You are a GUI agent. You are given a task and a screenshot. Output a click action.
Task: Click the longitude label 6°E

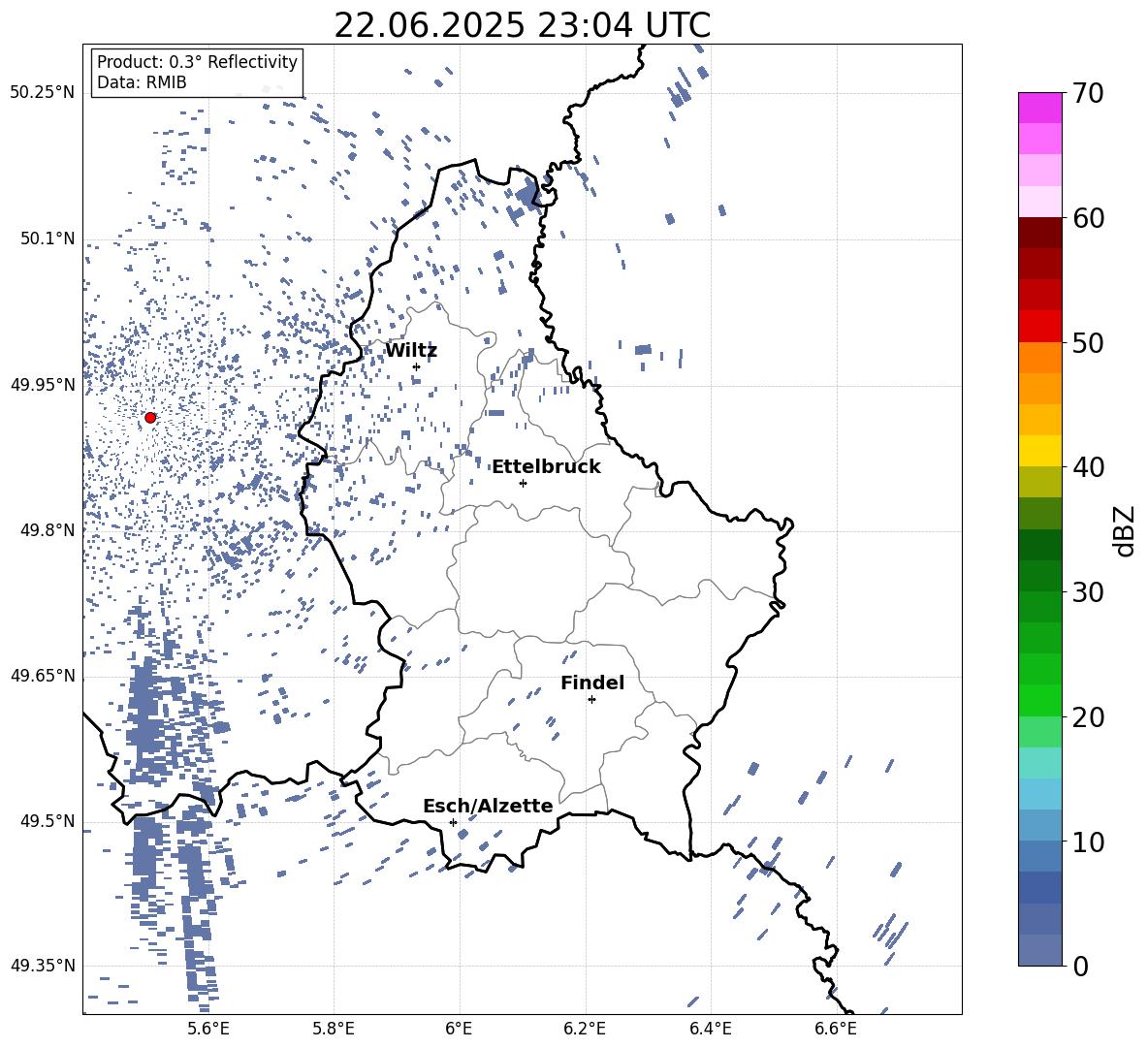pos(459,1029)
